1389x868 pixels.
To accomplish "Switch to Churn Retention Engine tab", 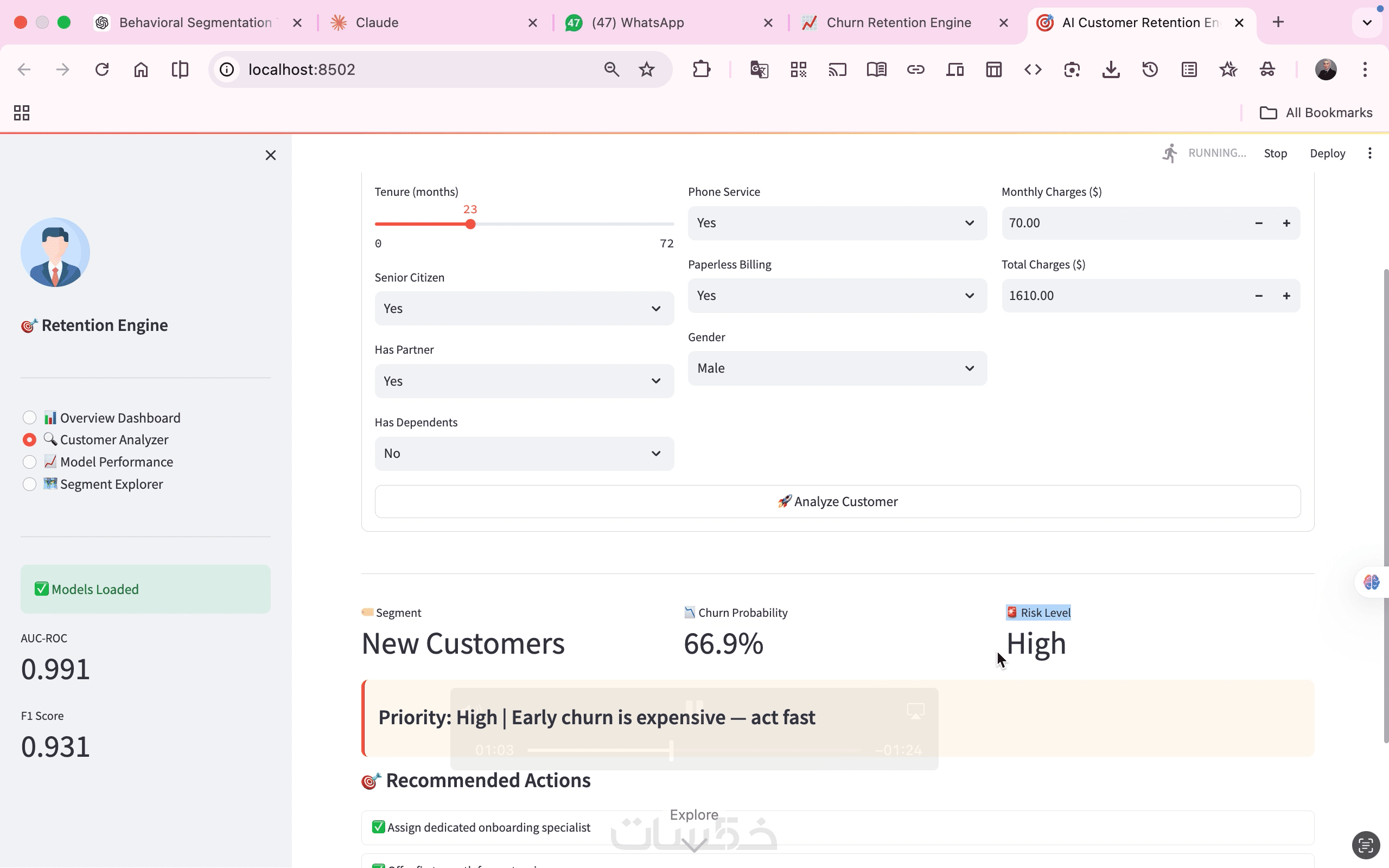I will (899, 22).
